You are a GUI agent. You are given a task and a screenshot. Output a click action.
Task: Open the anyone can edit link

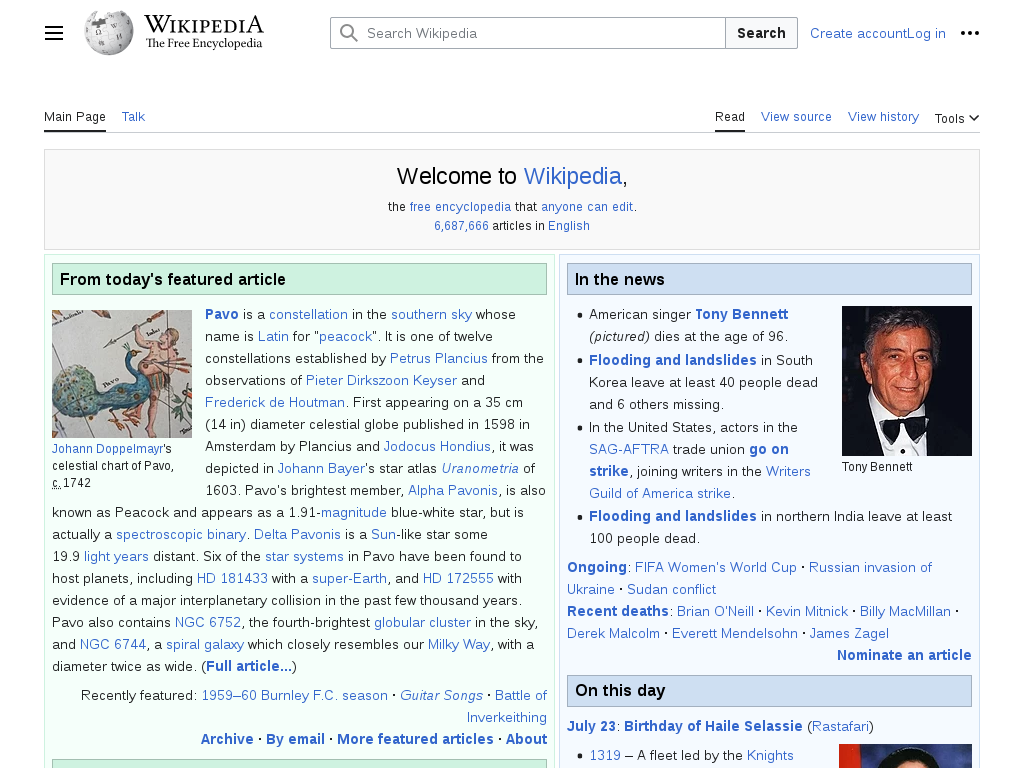tap(587, 207)
